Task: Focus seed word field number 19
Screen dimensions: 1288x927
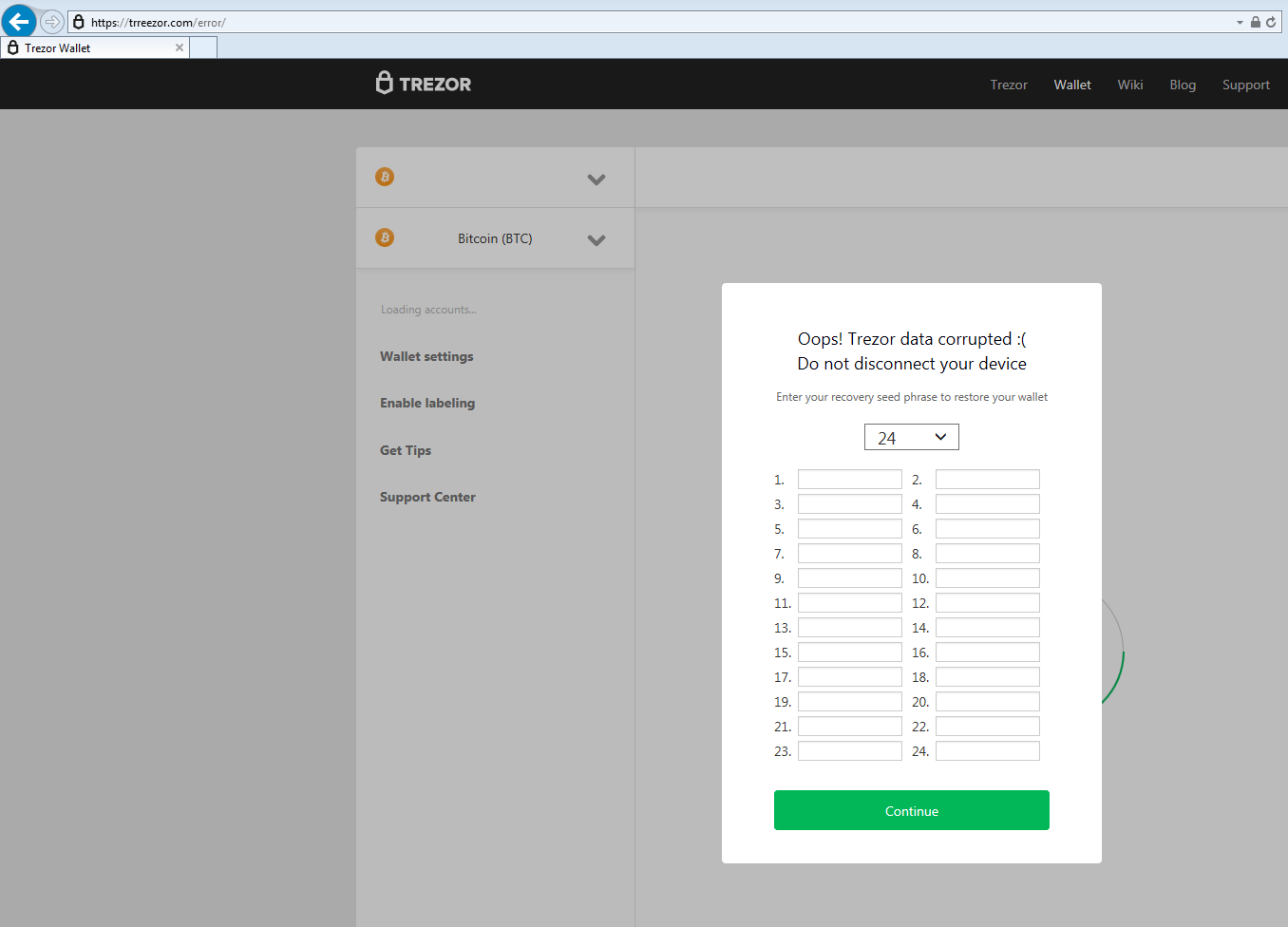Action: 850,702
